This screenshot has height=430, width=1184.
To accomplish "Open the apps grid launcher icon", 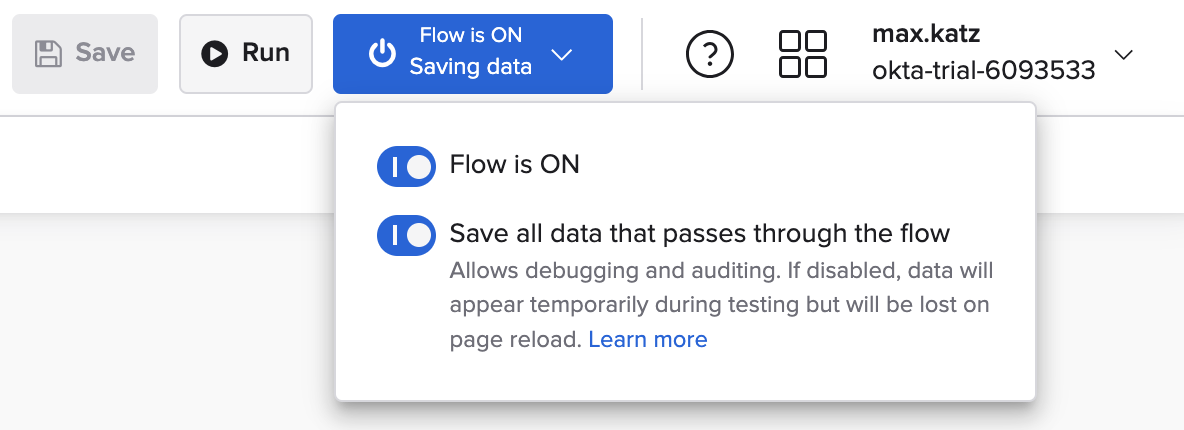I will (x=802, y=54).
